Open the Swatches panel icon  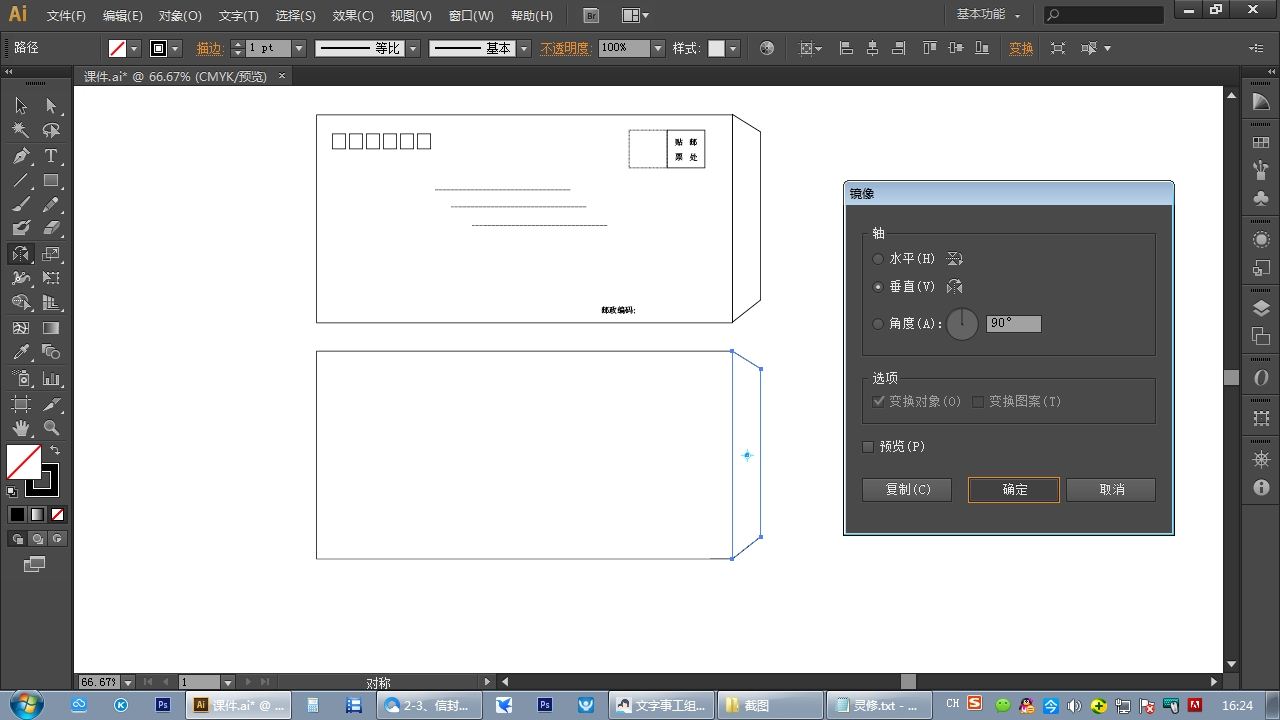point(1261,143)
